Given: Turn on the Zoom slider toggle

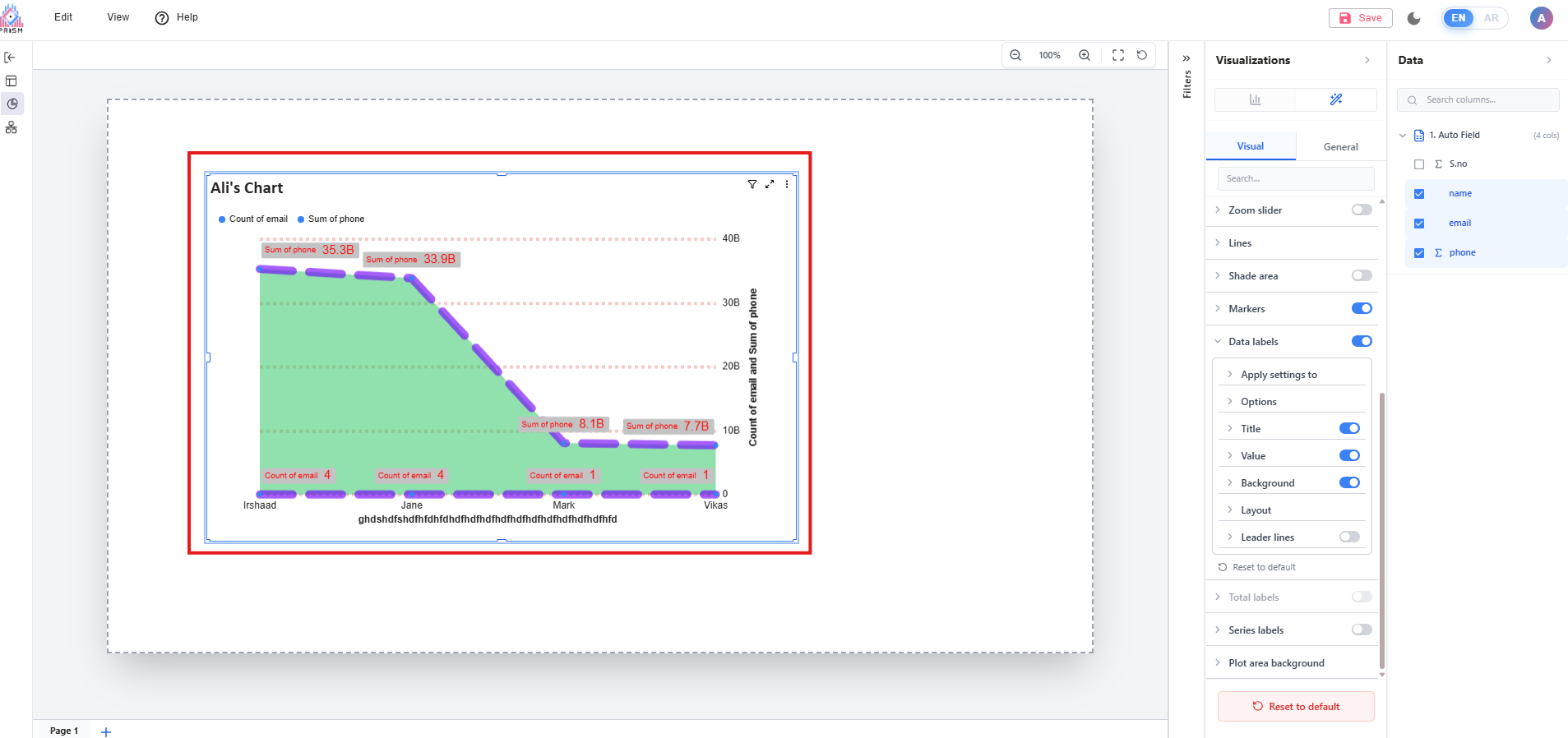Looking at the screenshot, I should pos(1362,210).
